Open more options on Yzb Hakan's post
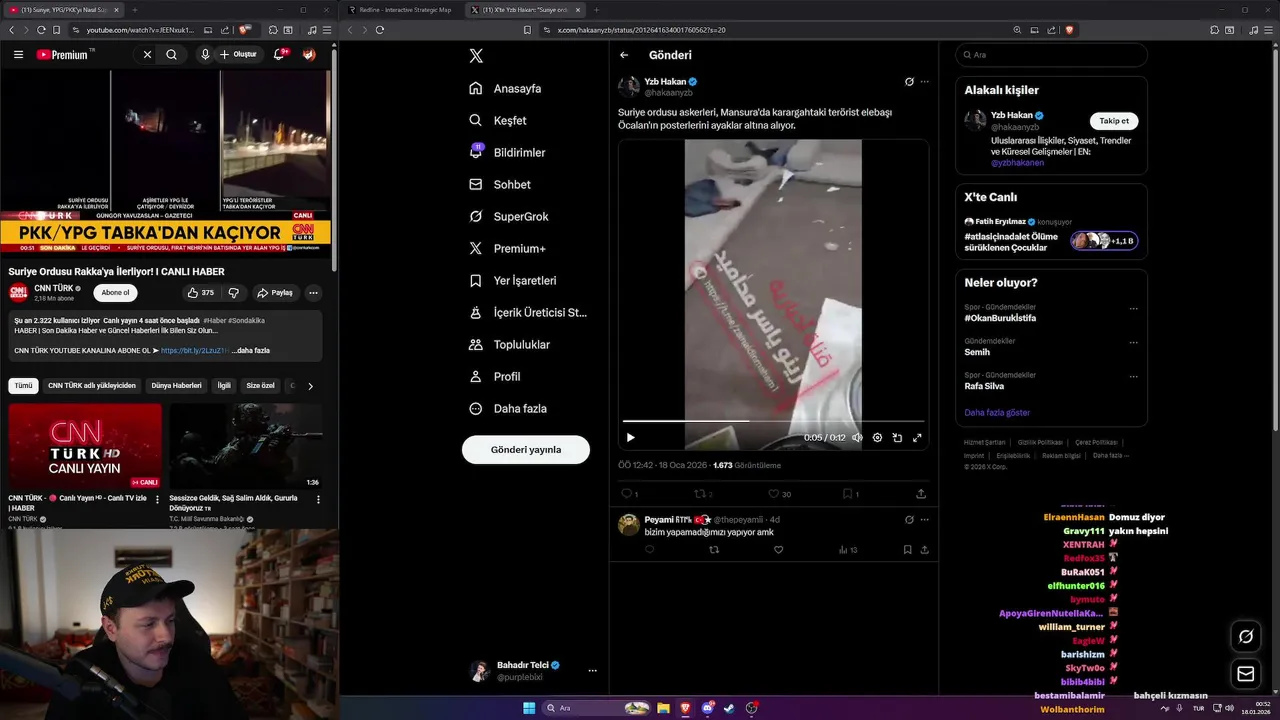This screenshot has height=720, width=1280. click(x=924, y=82)
